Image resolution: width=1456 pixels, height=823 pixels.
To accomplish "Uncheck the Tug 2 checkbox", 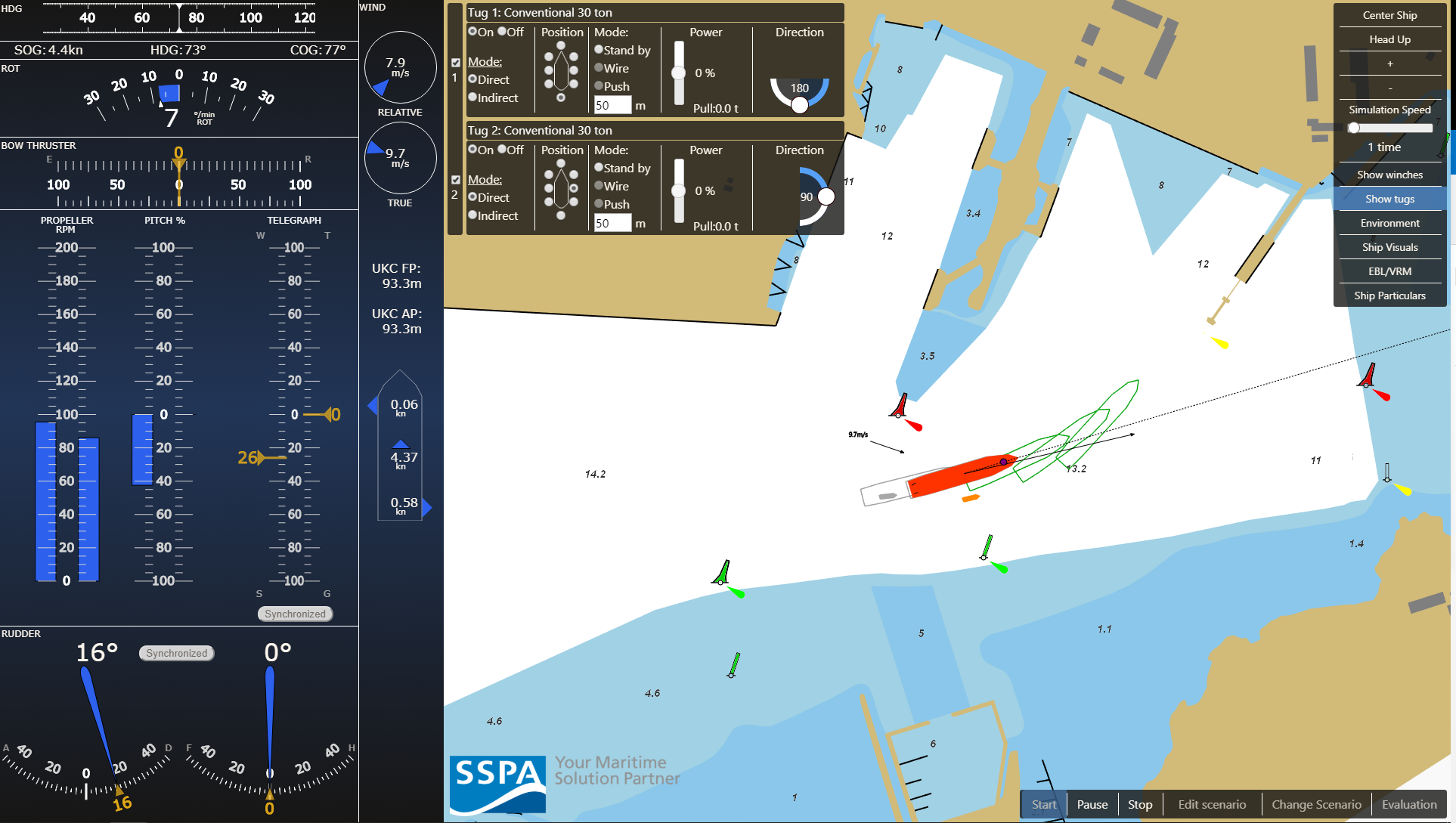I will coord(456,180).
